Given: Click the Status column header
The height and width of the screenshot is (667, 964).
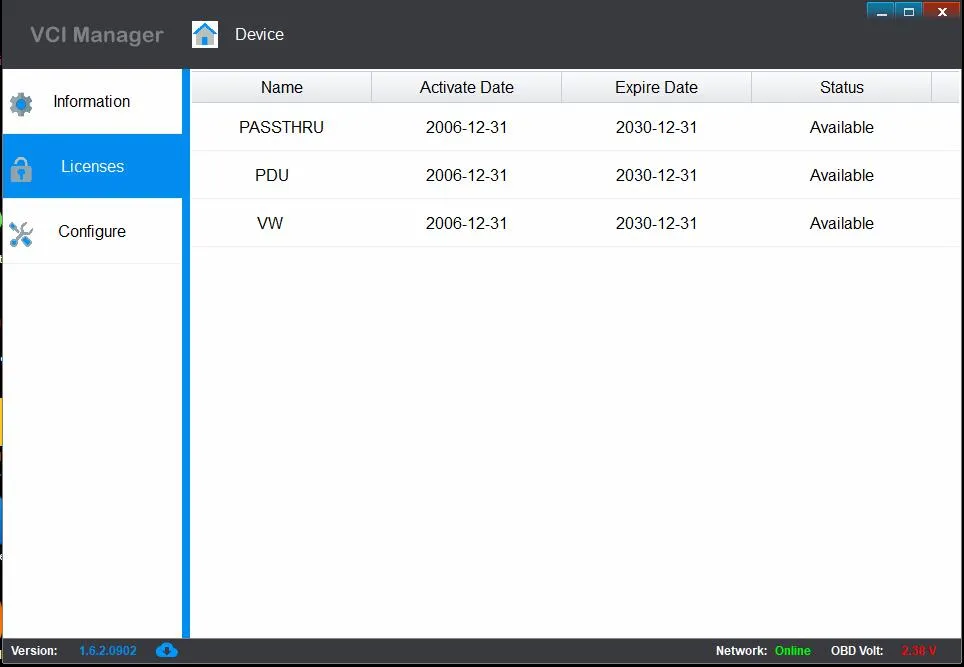Looking at the screenshot, I should pyautogui.click(x=841, y=88).
